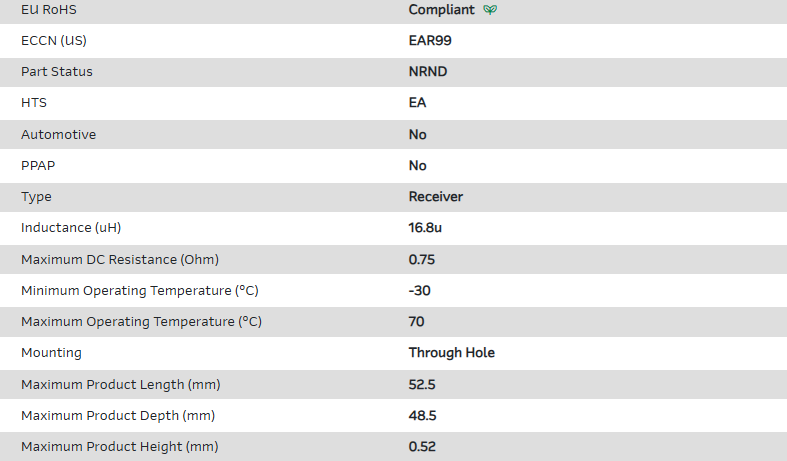Select the EAR99 ECCN value
The image size is (787, 461).
coord(430,41)
